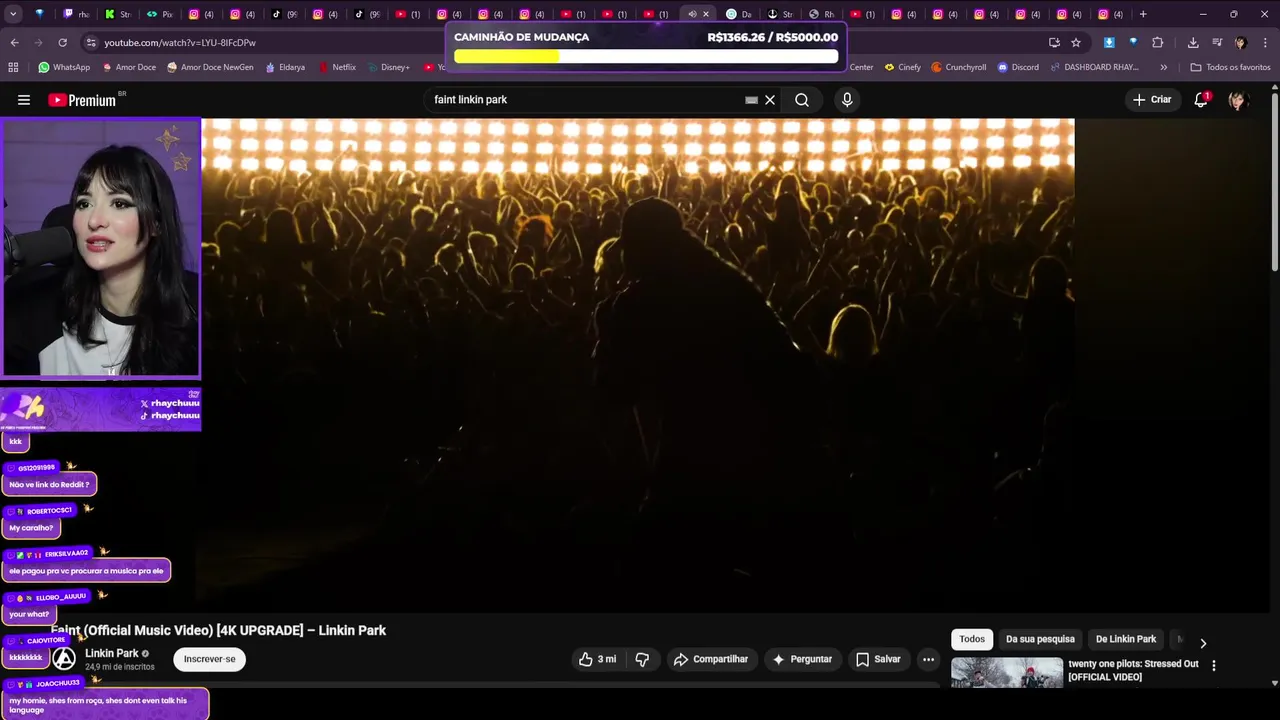Click install app icon in address bar

pyautogui.click(x=1054, y=43)
